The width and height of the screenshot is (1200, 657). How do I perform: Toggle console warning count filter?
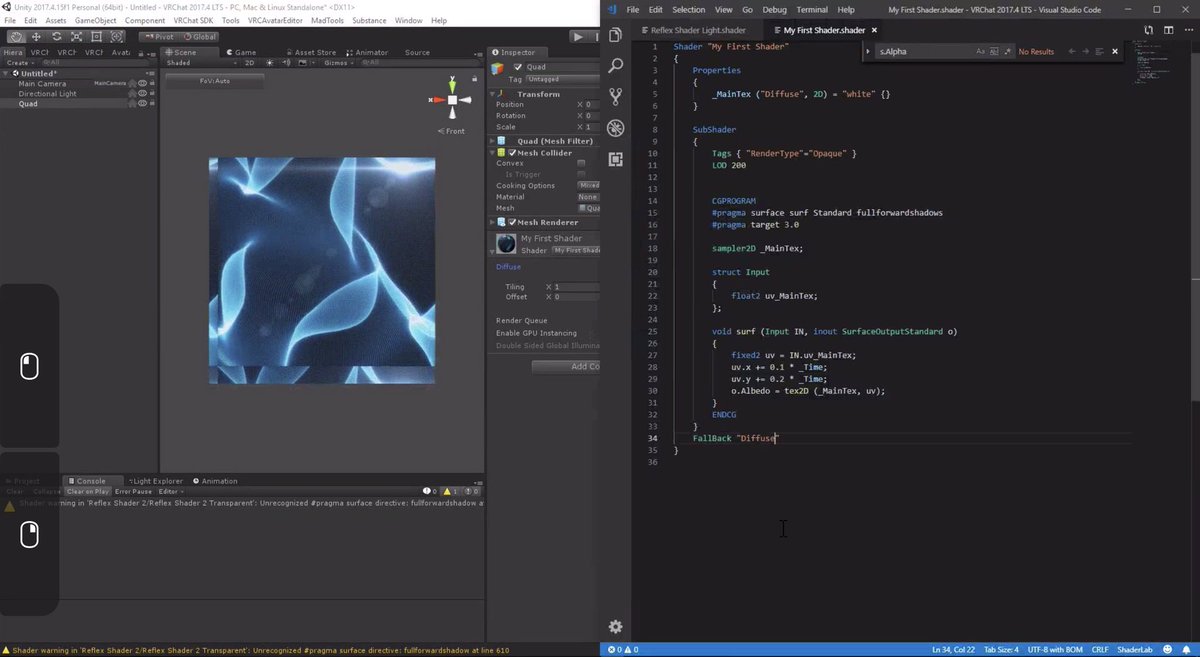coord(450,491)
